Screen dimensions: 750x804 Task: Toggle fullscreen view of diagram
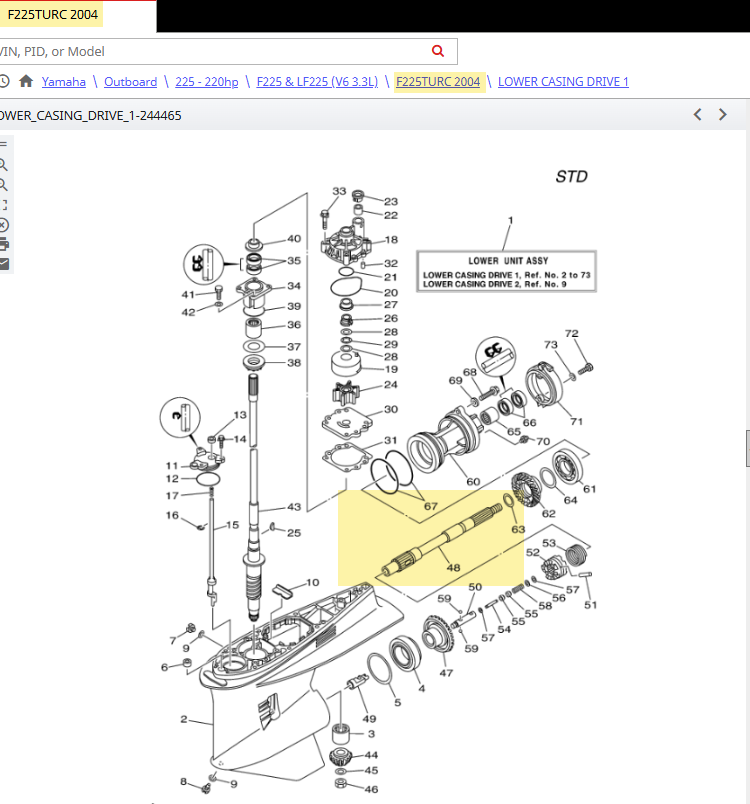(x=3, y=205)
